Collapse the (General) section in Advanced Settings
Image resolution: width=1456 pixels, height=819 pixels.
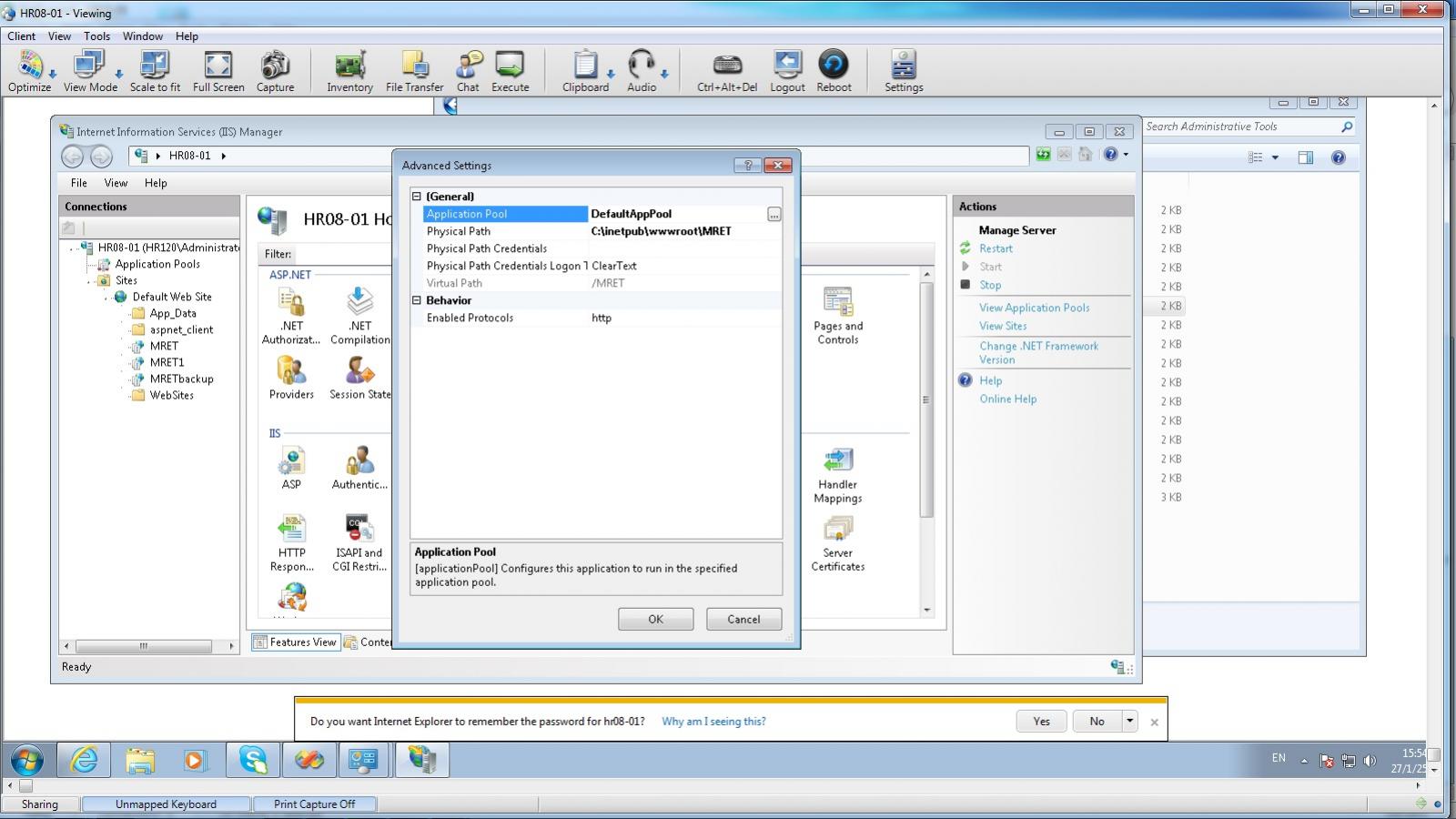417,197
